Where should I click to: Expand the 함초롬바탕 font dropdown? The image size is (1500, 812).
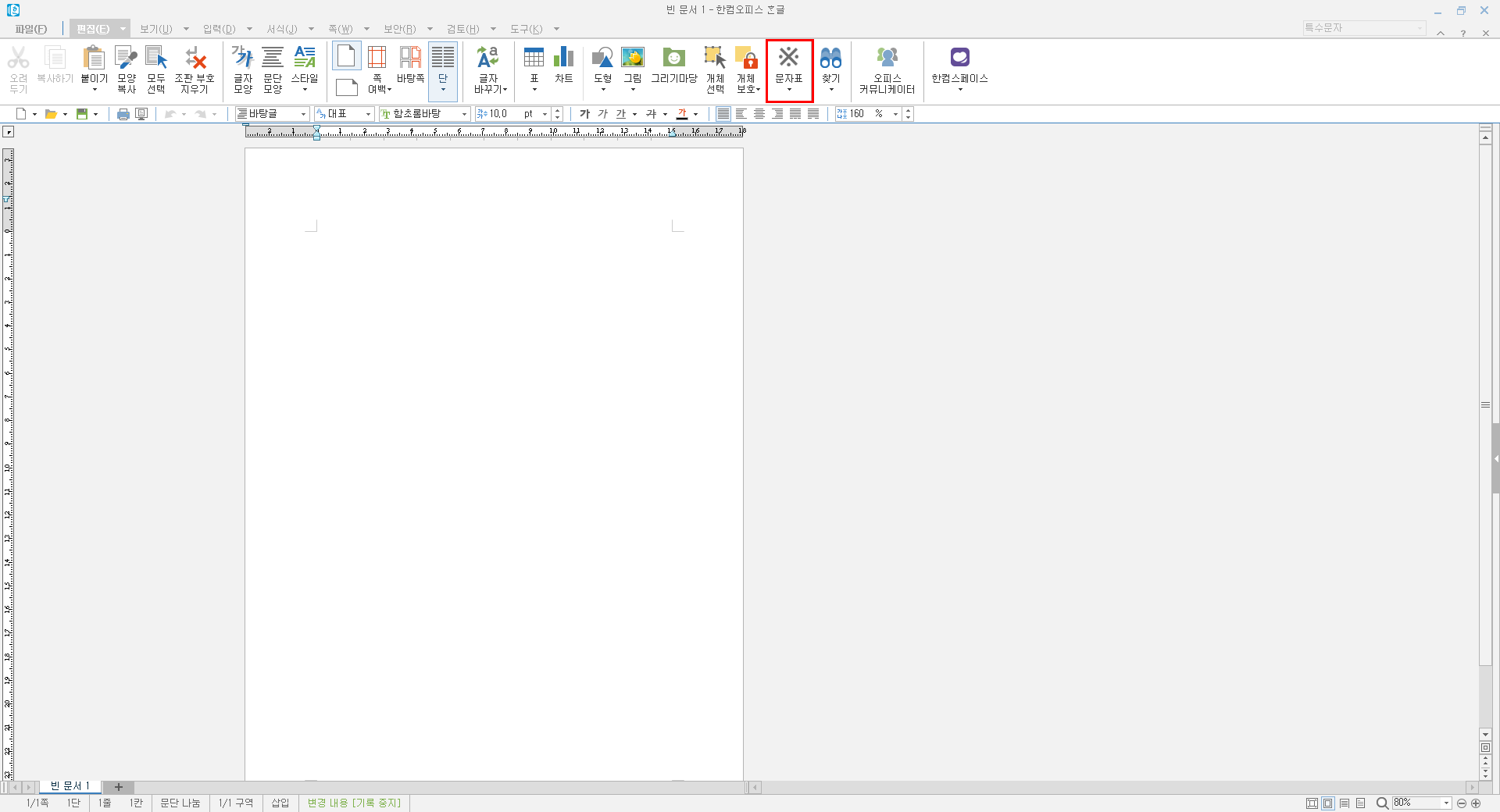[464, 114]
